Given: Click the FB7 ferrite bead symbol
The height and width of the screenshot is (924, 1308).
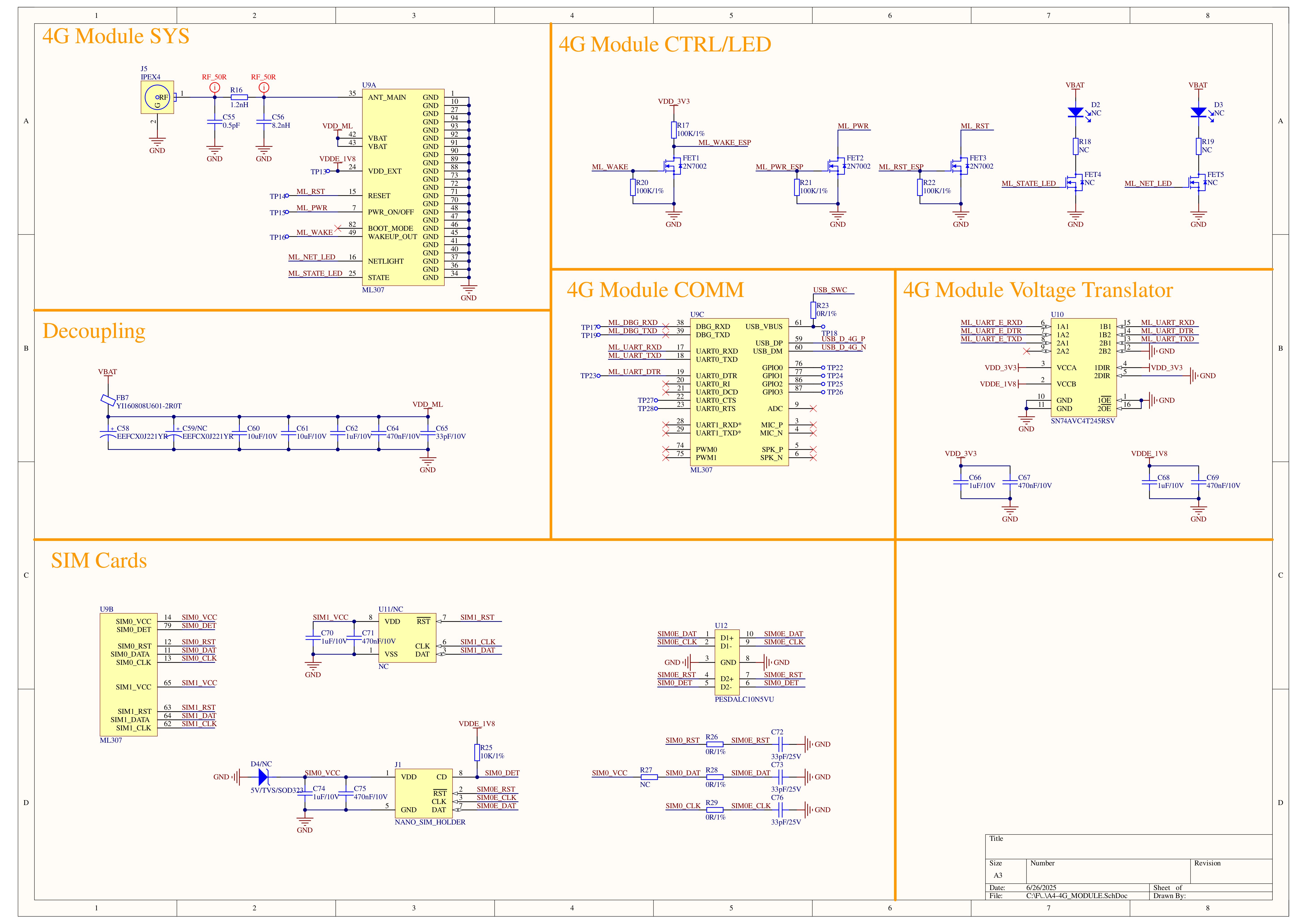Looking at the screenshot, I should (x=108, y=401).
